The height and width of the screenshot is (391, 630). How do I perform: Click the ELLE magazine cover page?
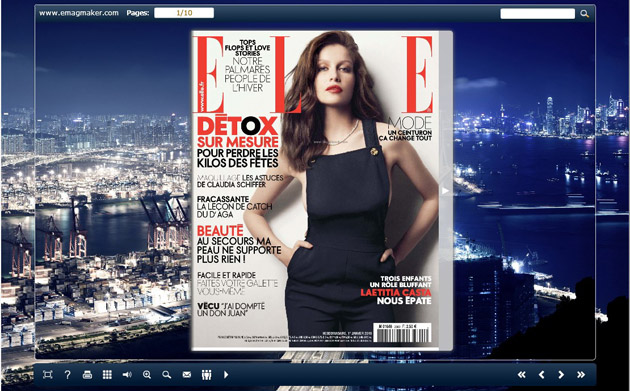point(315,190)
